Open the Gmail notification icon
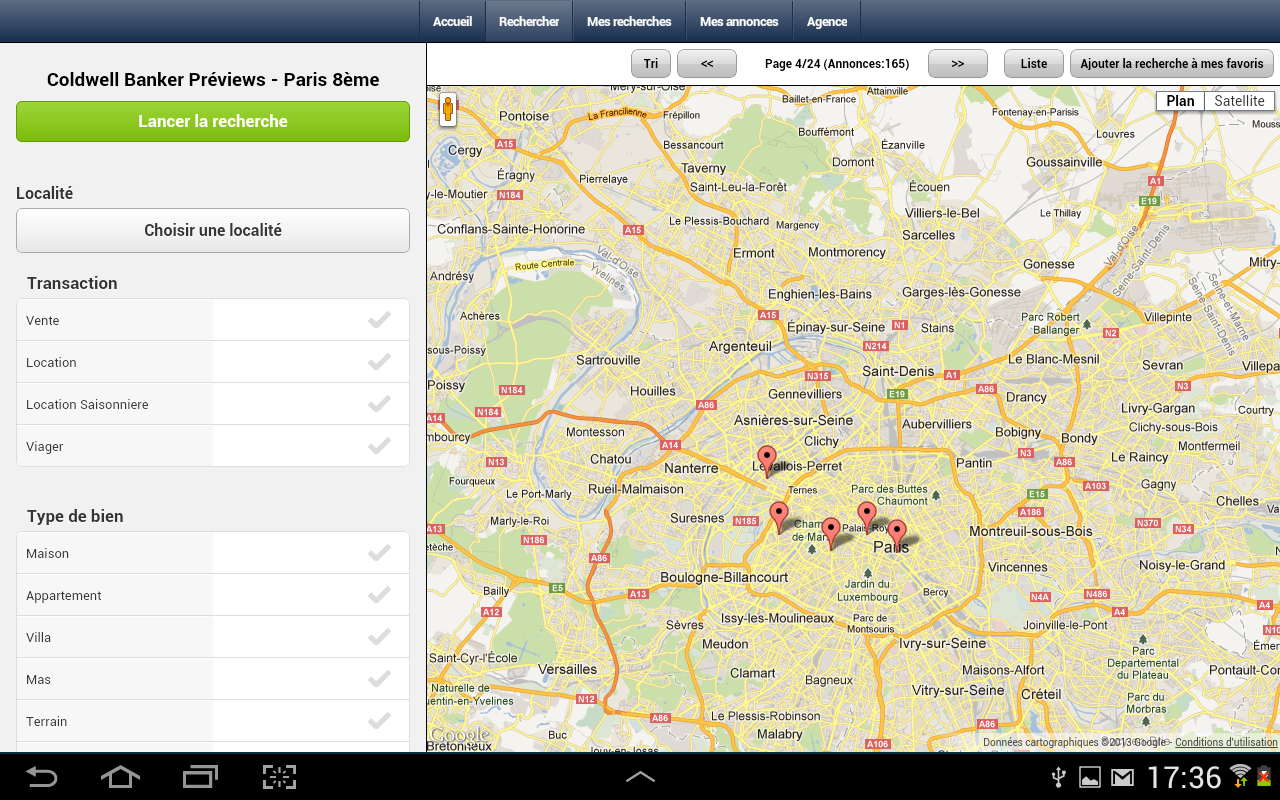Viewport: 1280px width, 800px height. 1122,777
